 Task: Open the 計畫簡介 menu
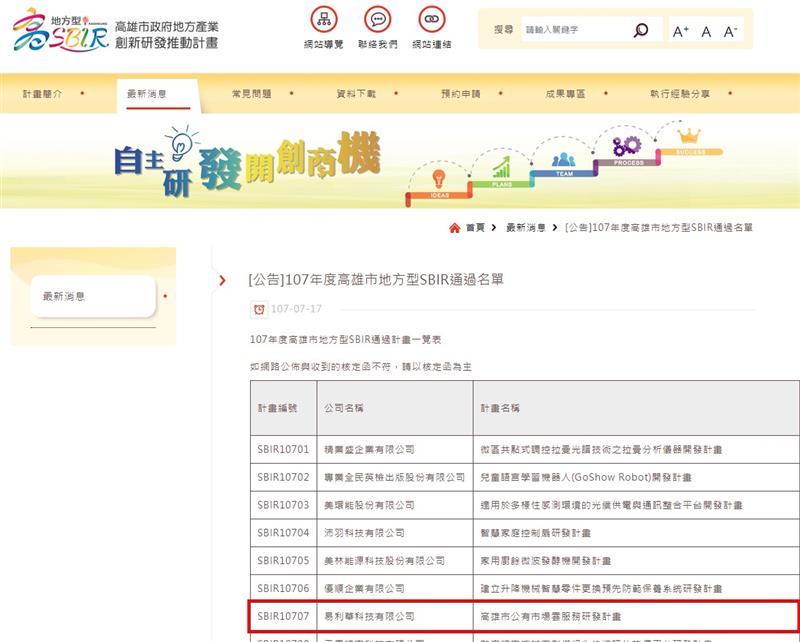[x=42, y=94]
